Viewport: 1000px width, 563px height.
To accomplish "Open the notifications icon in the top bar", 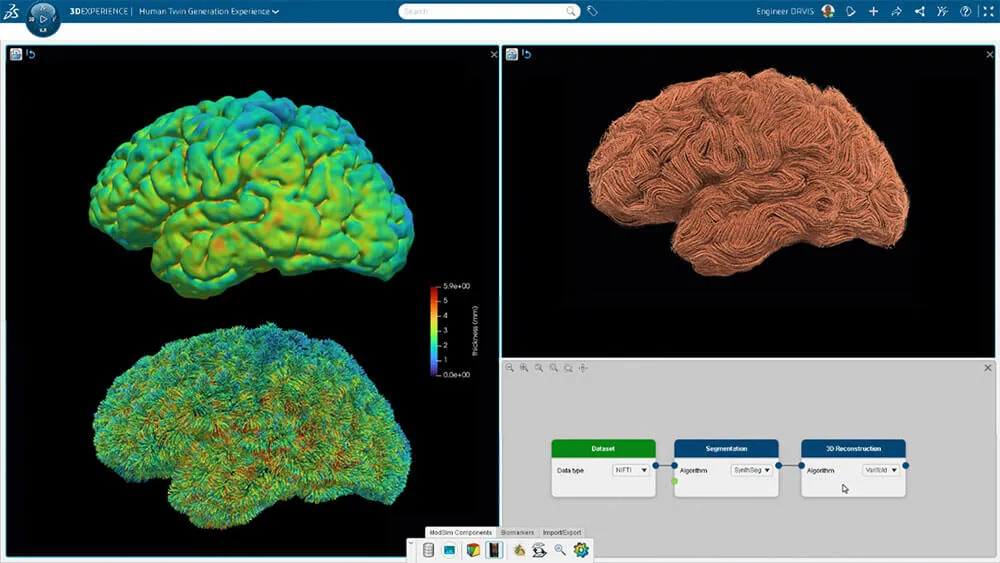I will click(851, 11).
